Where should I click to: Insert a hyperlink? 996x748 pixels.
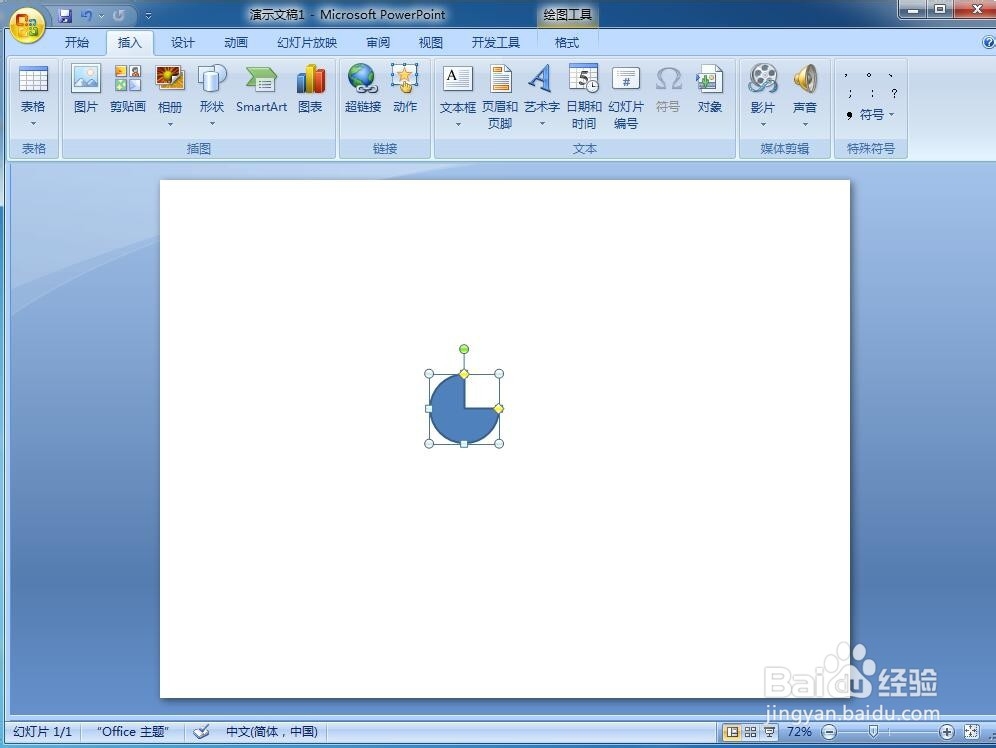click(362, 90)
